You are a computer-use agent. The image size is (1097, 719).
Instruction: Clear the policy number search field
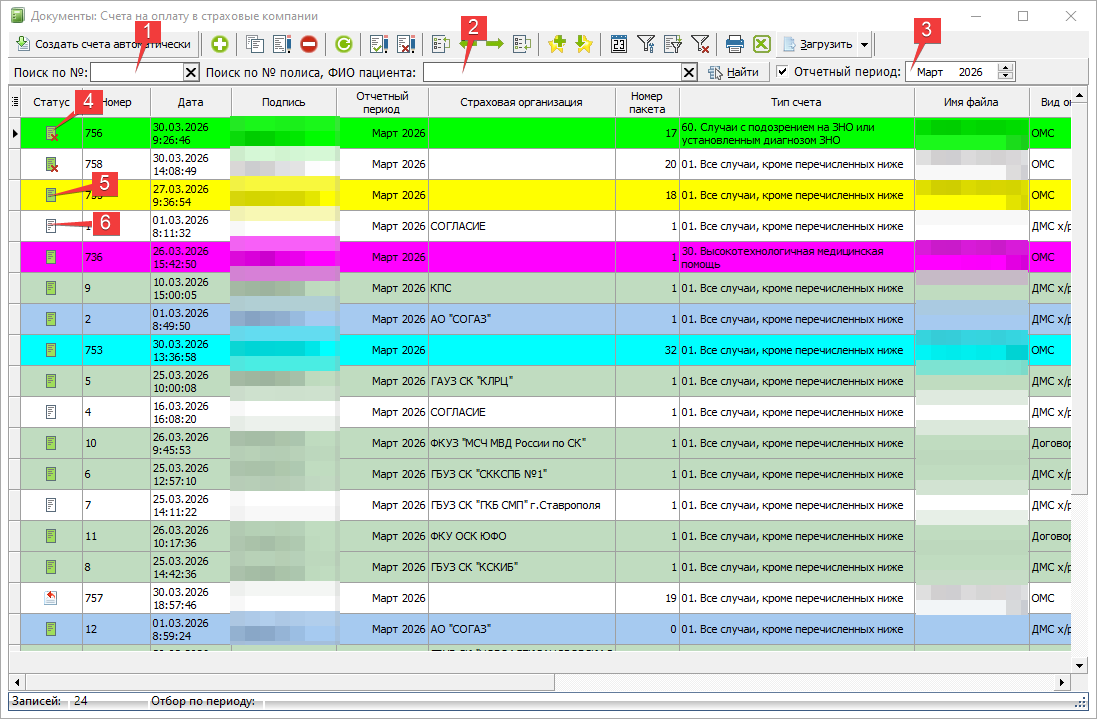click(x=689, y=72)
